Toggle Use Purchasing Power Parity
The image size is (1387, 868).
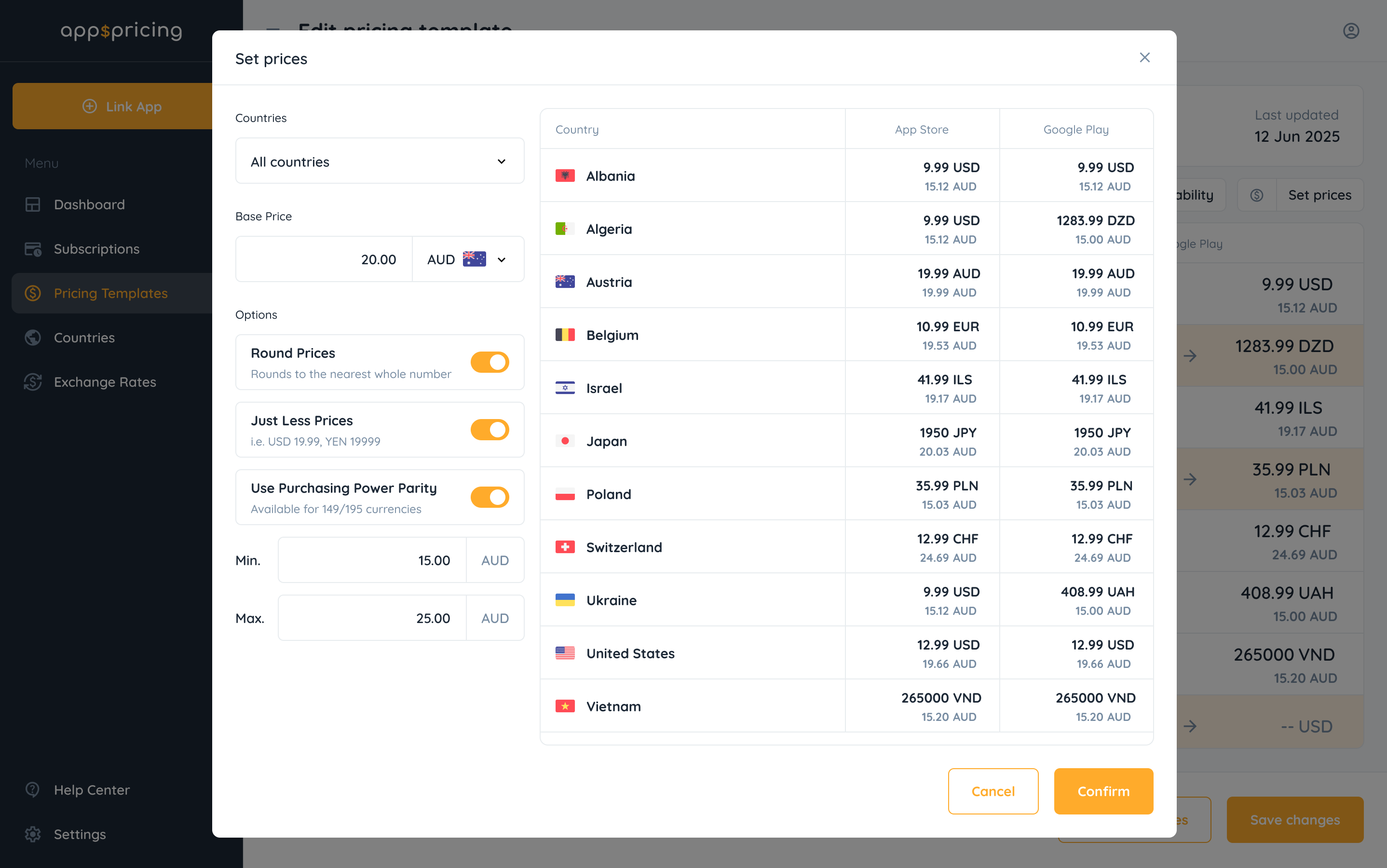click(489, 497)
